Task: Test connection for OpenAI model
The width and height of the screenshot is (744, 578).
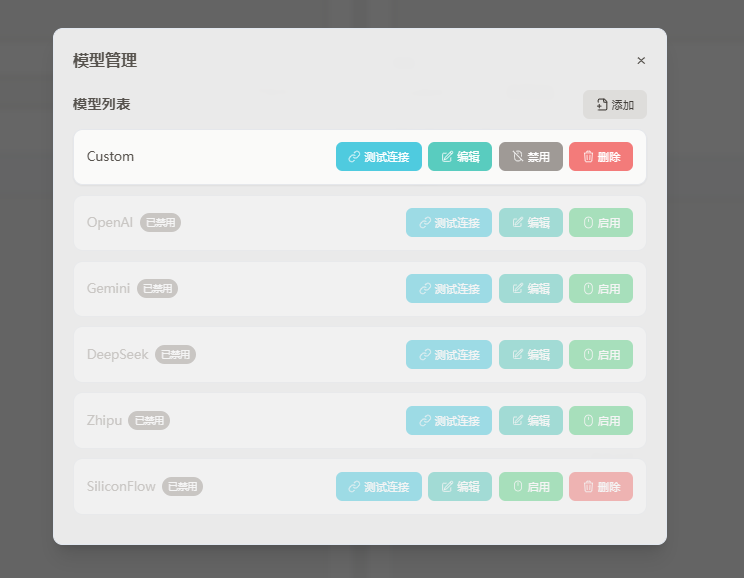Action: (448, 223)
